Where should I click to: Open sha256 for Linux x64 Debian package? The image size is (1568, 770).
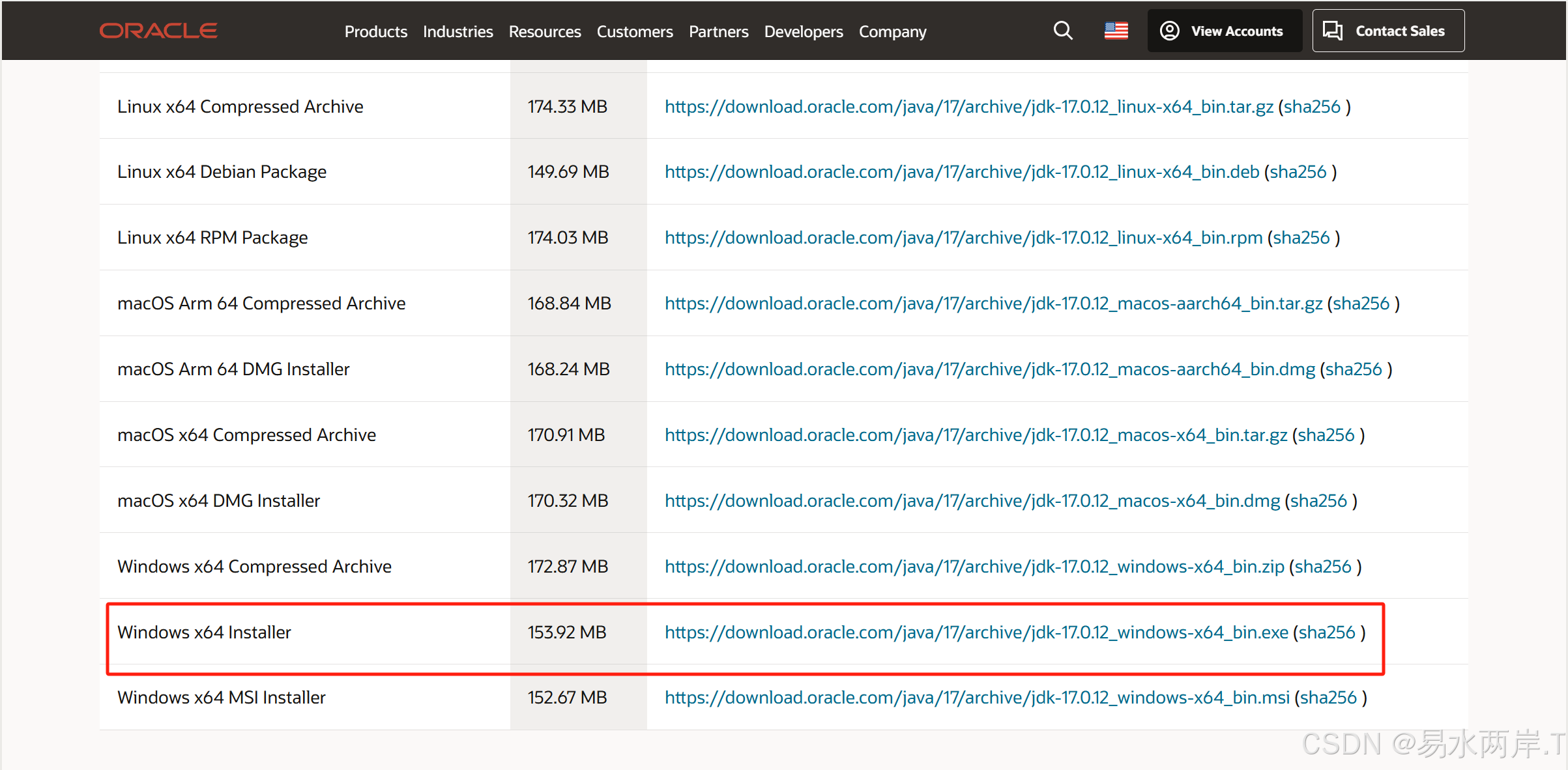coord(1298,171)
